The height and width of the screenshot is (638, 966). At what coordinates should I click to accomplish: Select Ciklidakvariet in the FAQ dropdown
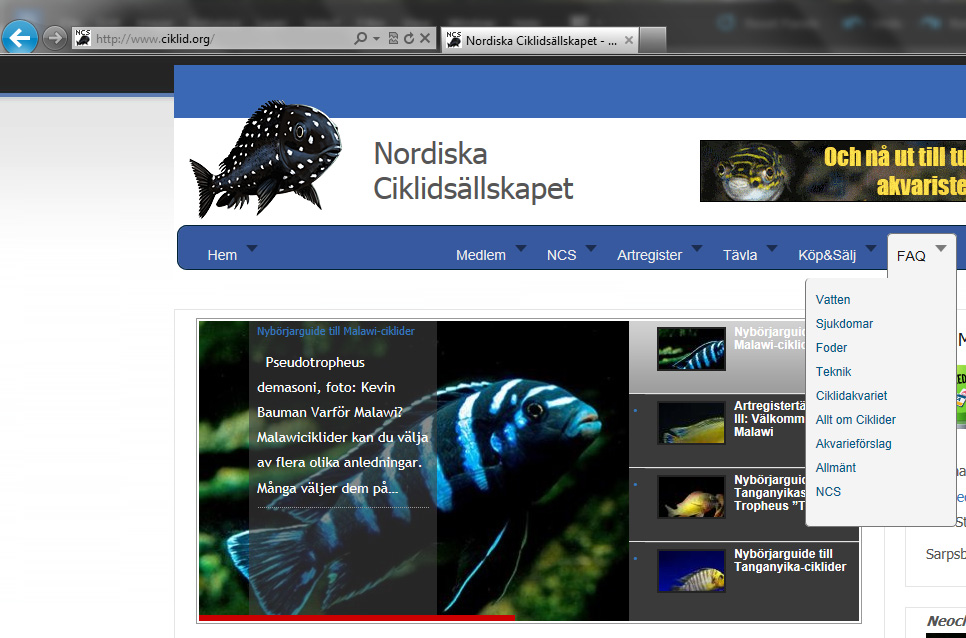pyautogui.click(x=851, y=396)
